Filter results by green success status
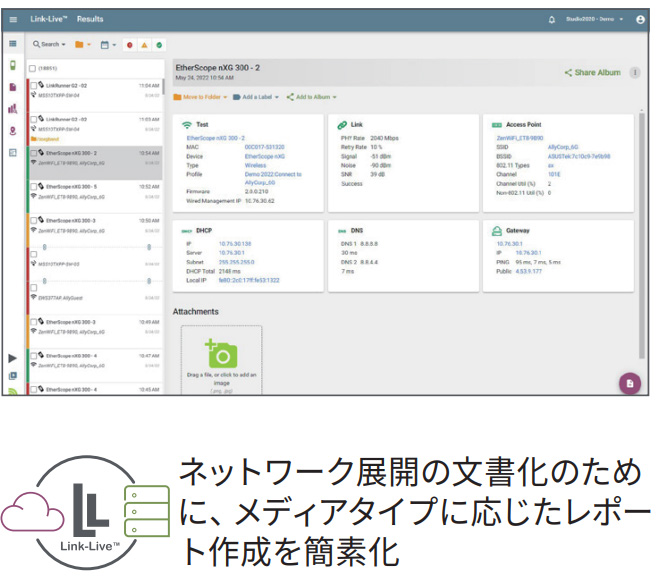 [x=159, y=45]
